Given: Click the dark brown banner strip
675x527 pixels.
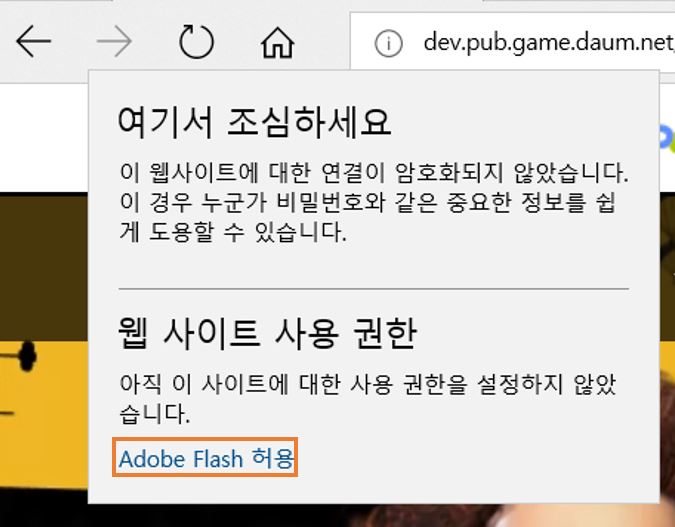Looking at the screenshot, I should (x=43, y=267).
